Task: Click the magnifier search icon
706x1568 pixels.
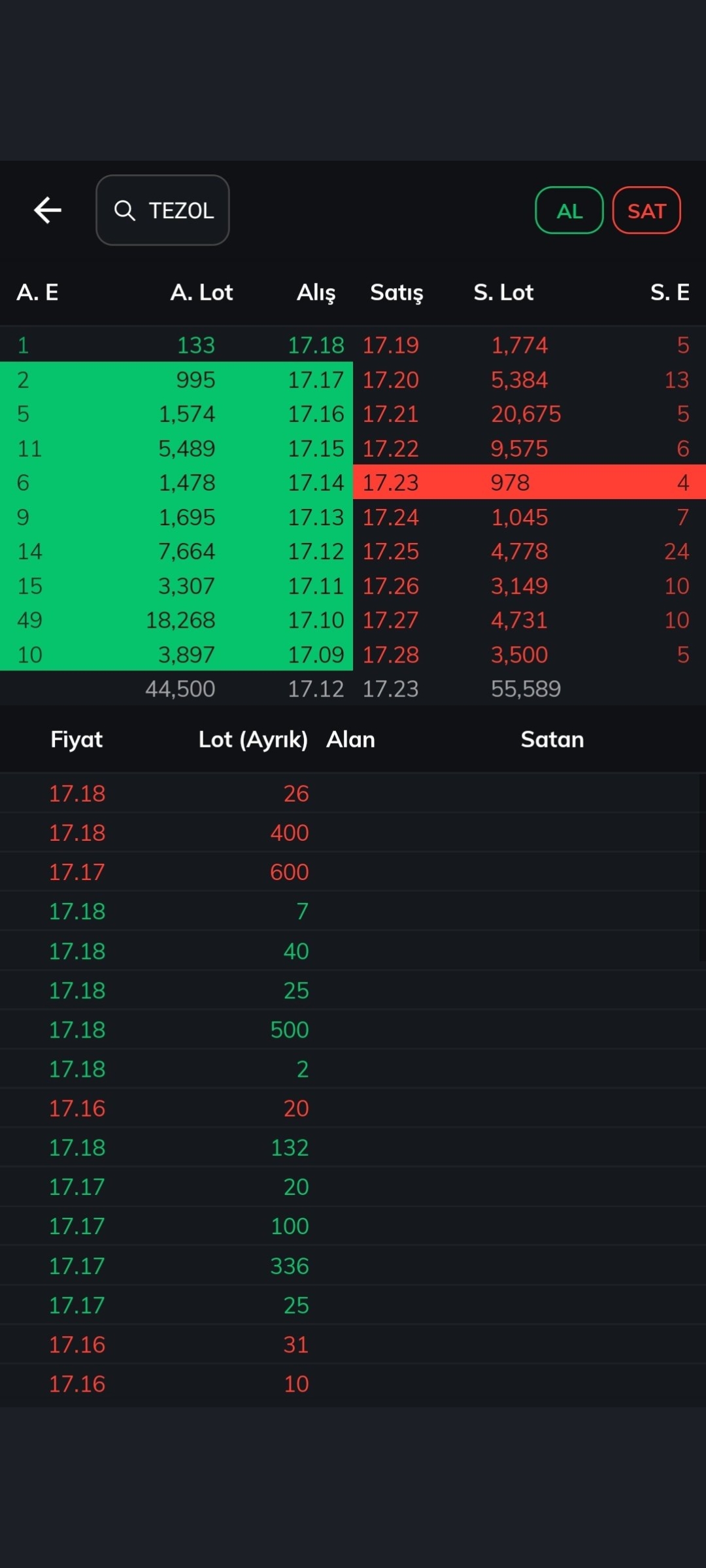Action: 124,210
